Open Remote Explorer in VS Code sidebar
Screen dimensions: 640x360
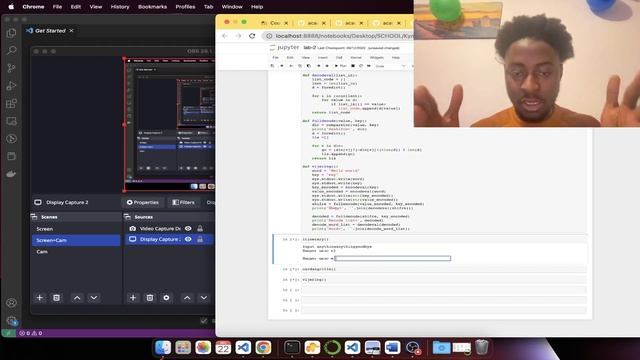(x=11, y=121)
